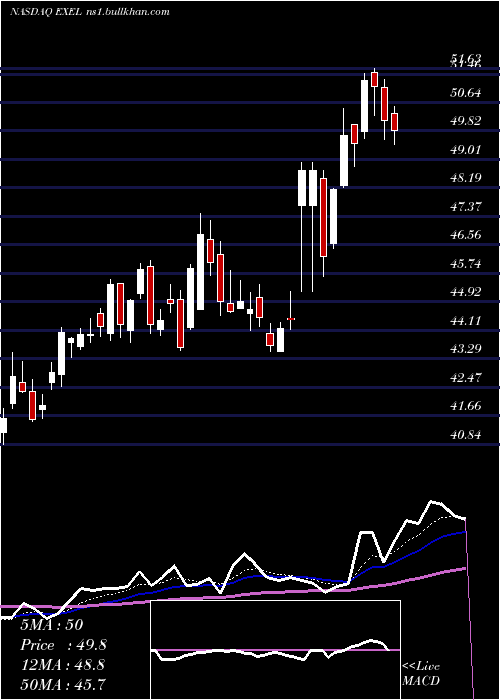Select the 47.37 price axis label
This screenshot has height=700, width=500.
[x=466, y=206]
